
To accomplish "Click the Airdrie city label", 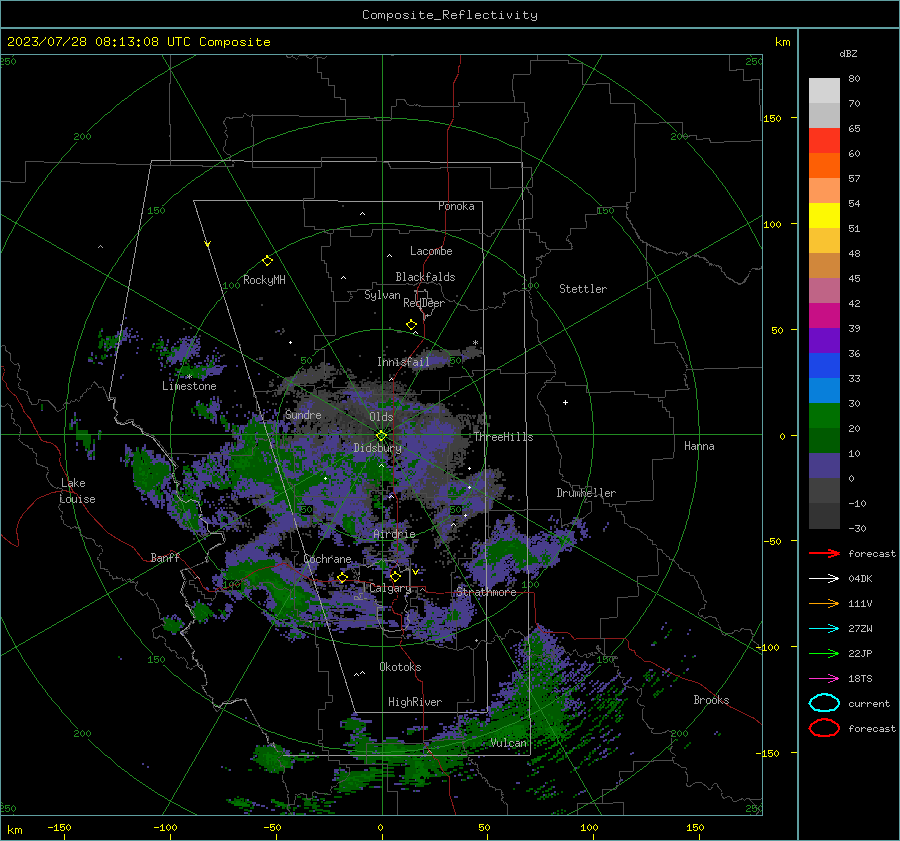I will coord(394,534).
